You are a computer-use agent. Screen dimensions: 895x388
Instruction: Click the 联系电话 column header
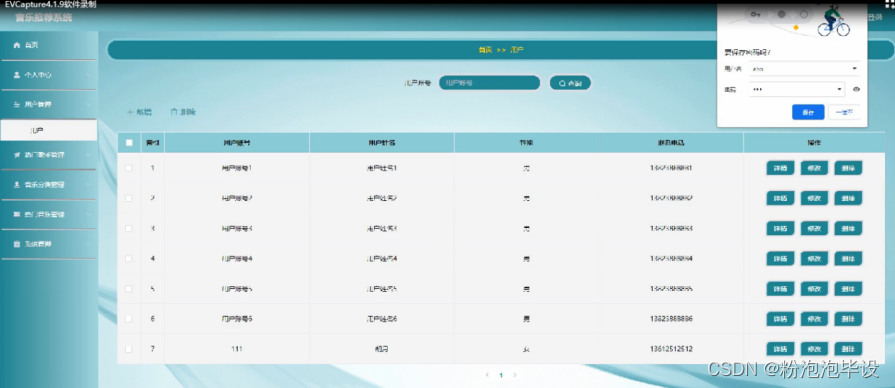tap(671, 143)
